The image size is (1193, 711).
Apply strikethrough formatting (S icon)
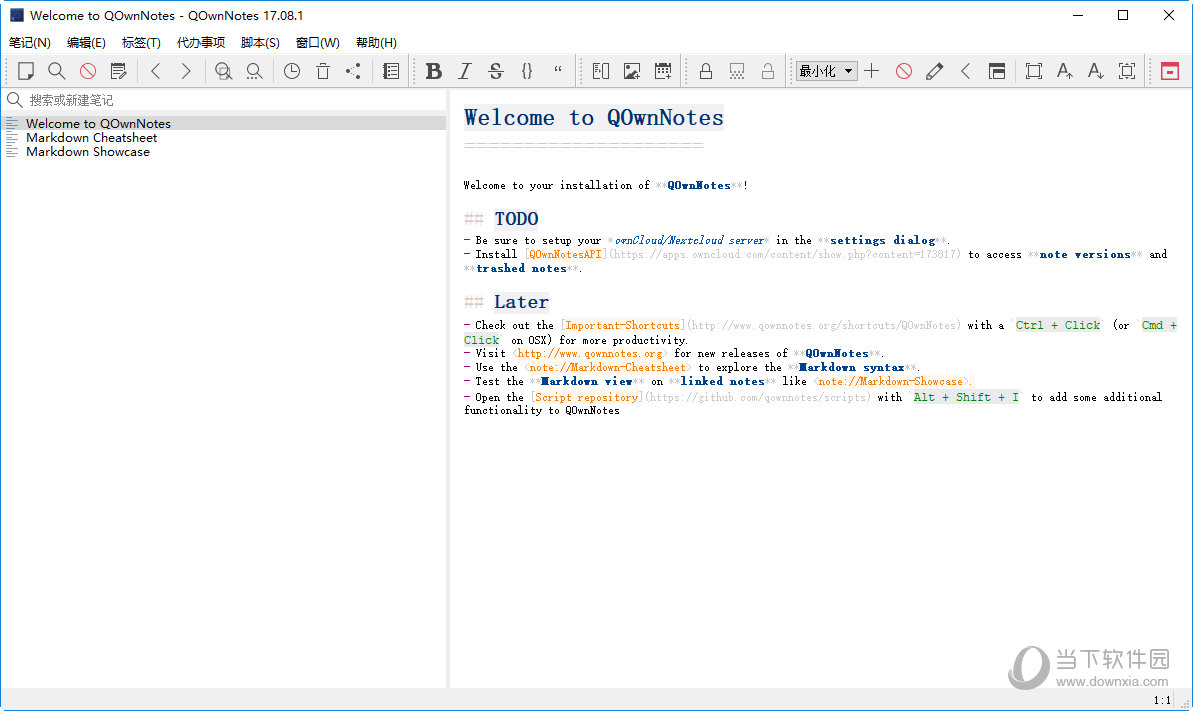(495, 71)
